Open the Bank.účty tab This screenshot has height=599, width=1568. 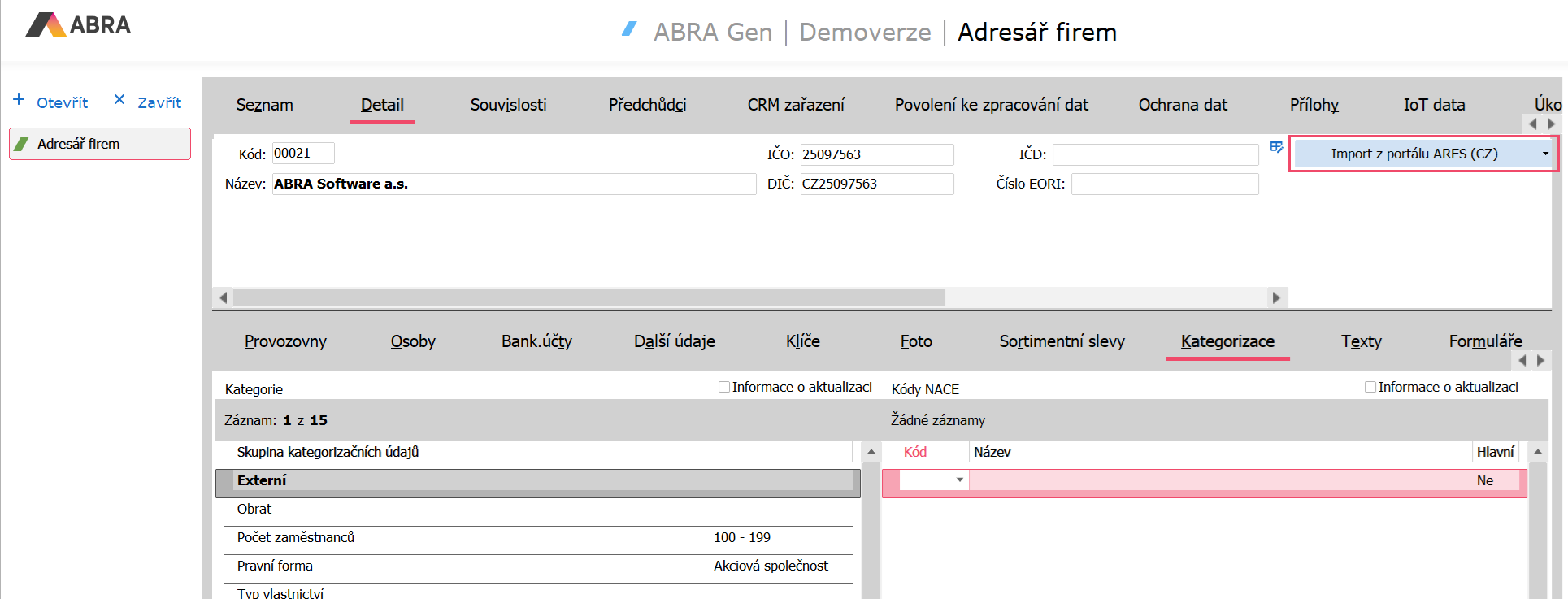536,341
